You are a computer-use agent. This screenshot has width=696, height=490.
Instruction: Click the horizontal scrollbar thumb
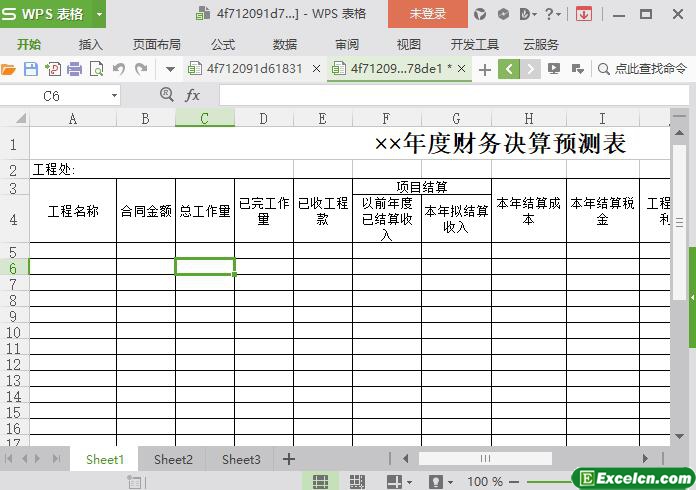pos(485,458)
